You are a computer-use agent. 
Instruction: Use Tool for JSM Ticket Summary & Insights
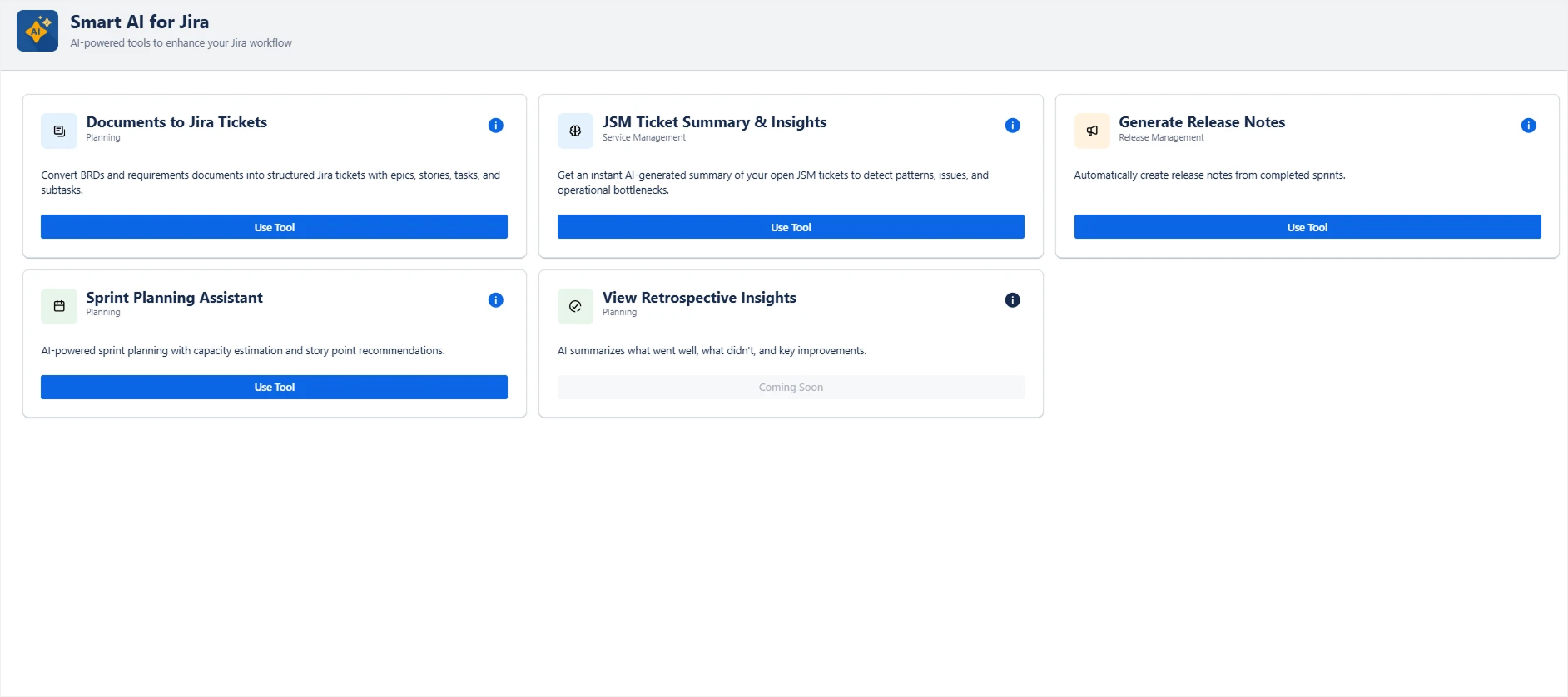click(x=791, y=227)
